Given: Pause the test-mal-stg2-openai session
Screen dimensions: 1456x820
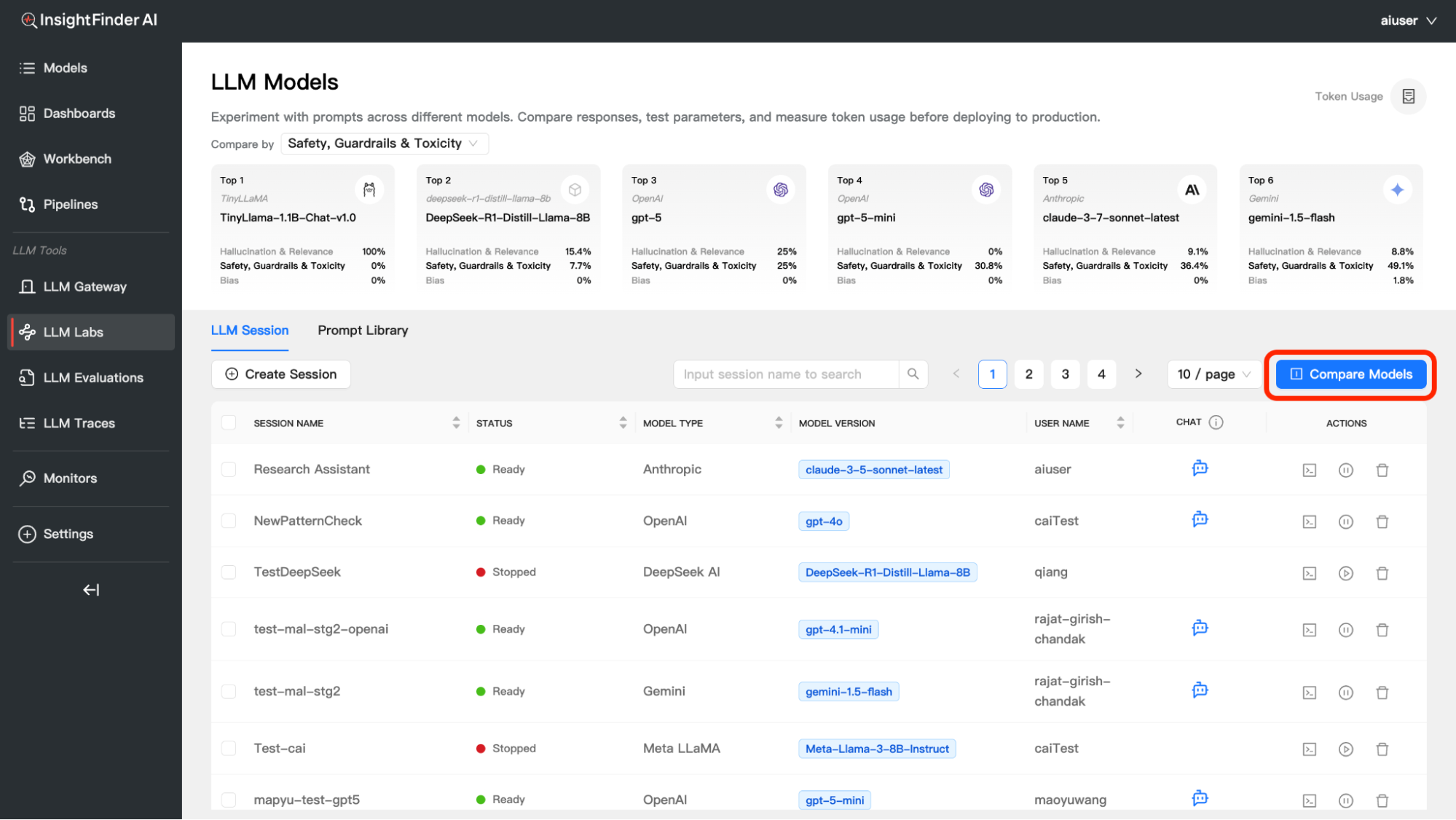Looking at the screenshot, I should [x=1345, y=630].
